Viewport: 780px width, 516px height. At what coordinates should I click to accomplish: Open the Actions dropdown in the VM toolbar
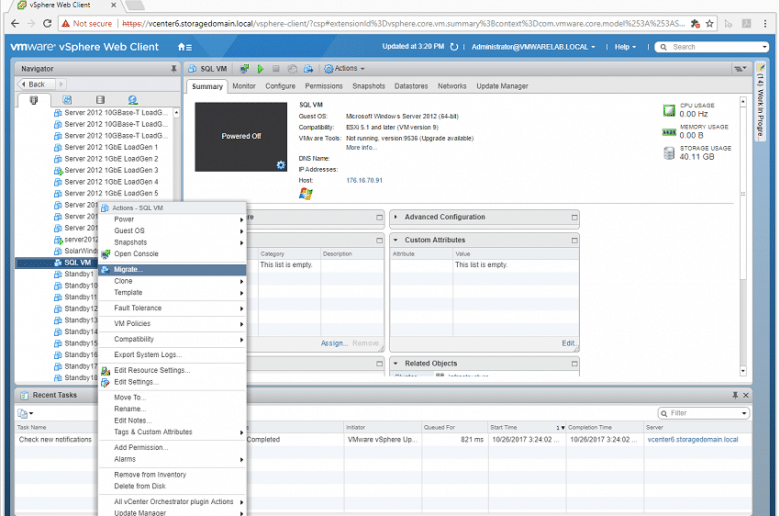345,69
